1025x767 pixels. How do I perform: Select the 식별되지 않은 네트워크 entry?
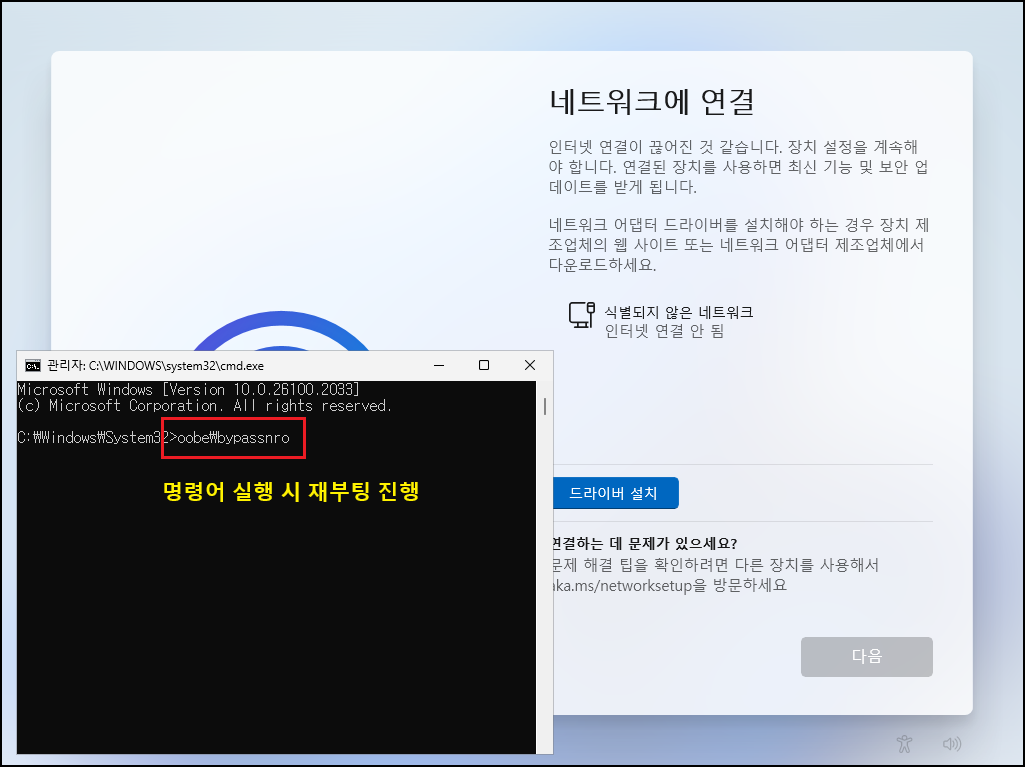pos(661,321)
